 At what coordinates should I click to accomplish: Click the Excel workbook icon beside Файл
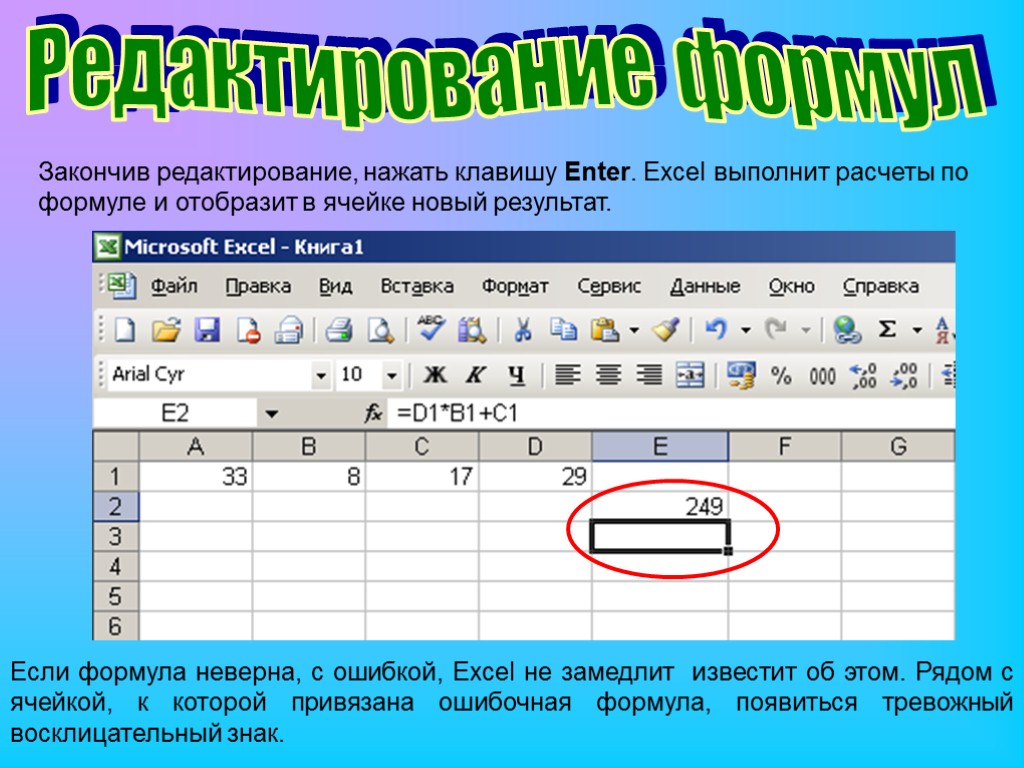121,285
